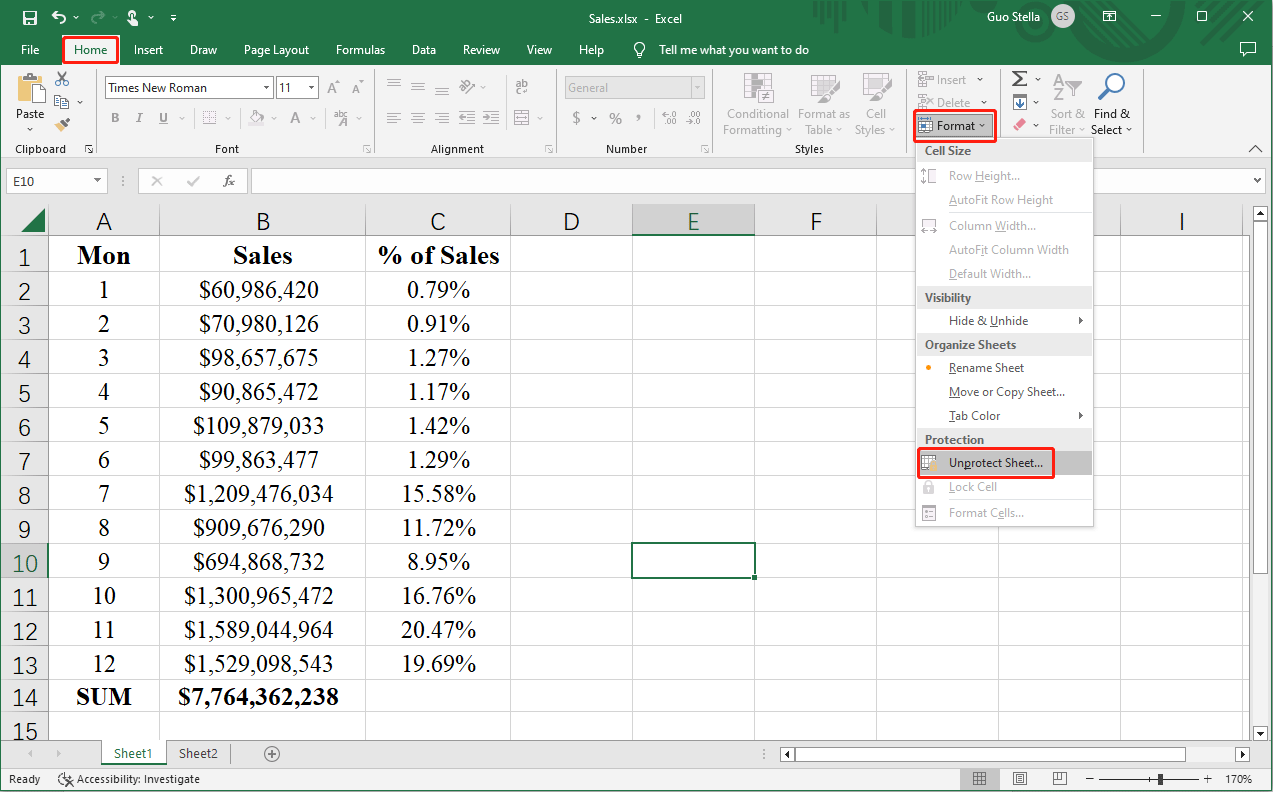Open the Share comments icon at top right
The height and width of the screenshot is (792, 1273).
[x=1247, y=49]
